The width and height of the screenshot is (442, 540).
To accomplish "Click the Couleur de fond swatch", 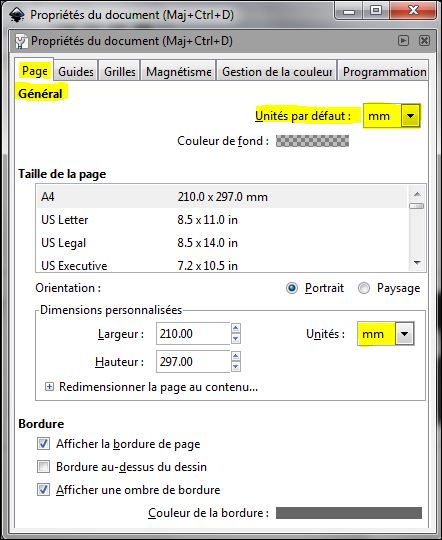I will coord(312,141).
